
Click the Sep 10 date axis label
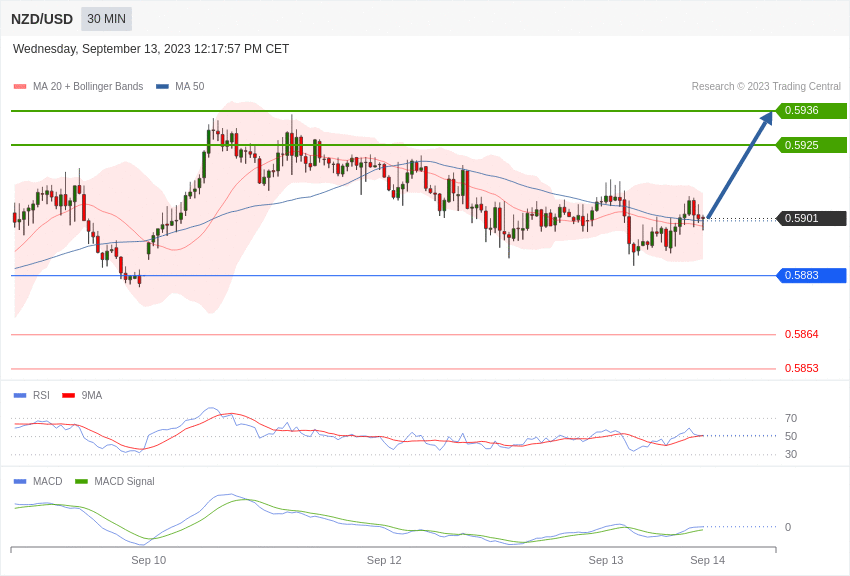pos(149,560)
